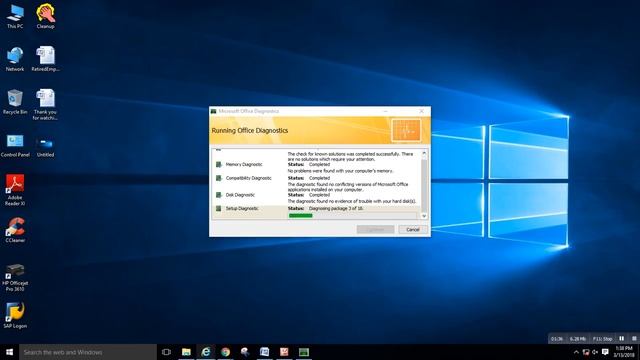The image size is (640, 360).
Task: Open Cleanup desktop icon
Action: [x=45, y=17]
